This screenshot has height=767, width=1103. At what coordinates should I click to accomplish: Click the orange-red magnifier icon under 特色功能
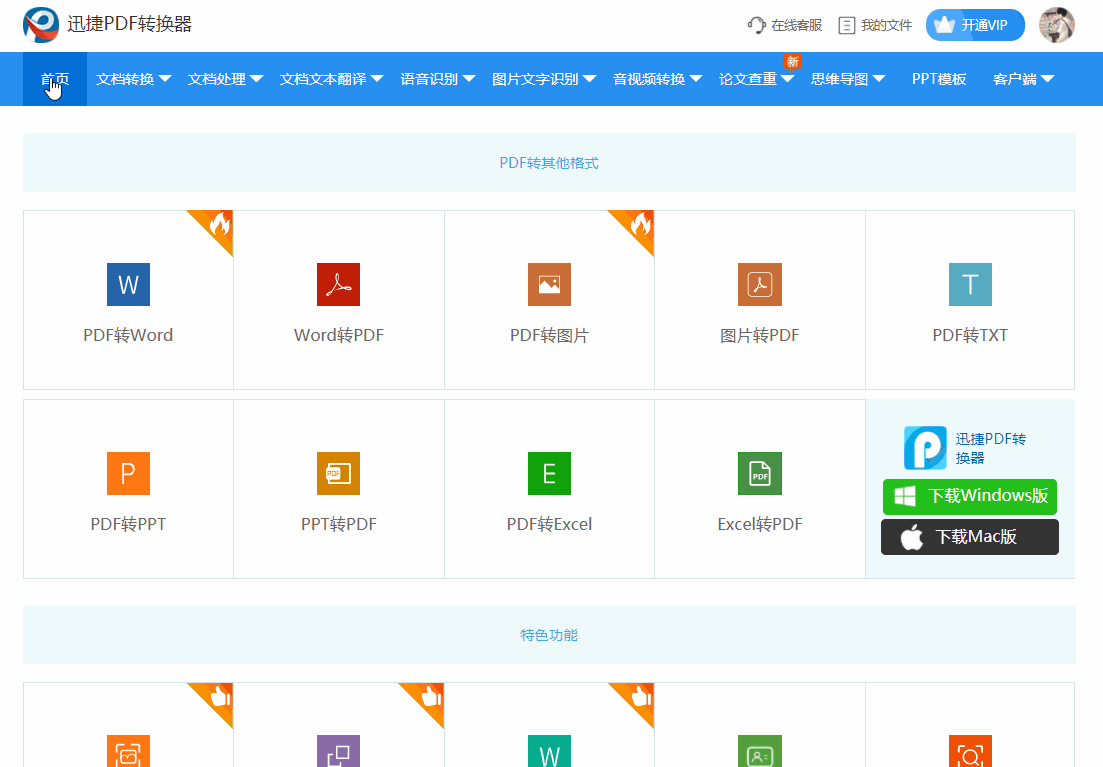click(970, 751)
